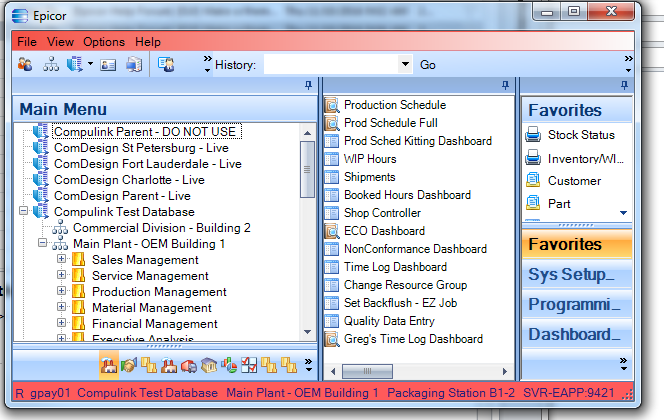Click the middle pane scroll right arrow
Screen dimensions: 664x420
pos(505,371)
